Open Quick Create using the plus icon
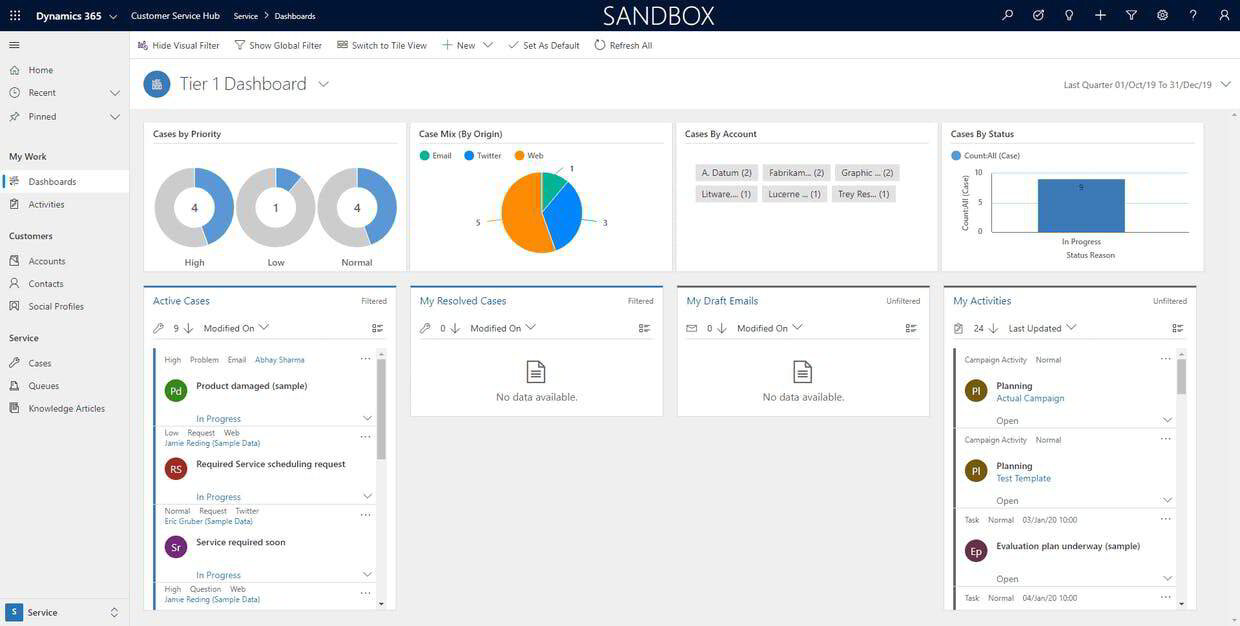The height and width of the screenshot is (626, 1240). [x=1100, y=14]
